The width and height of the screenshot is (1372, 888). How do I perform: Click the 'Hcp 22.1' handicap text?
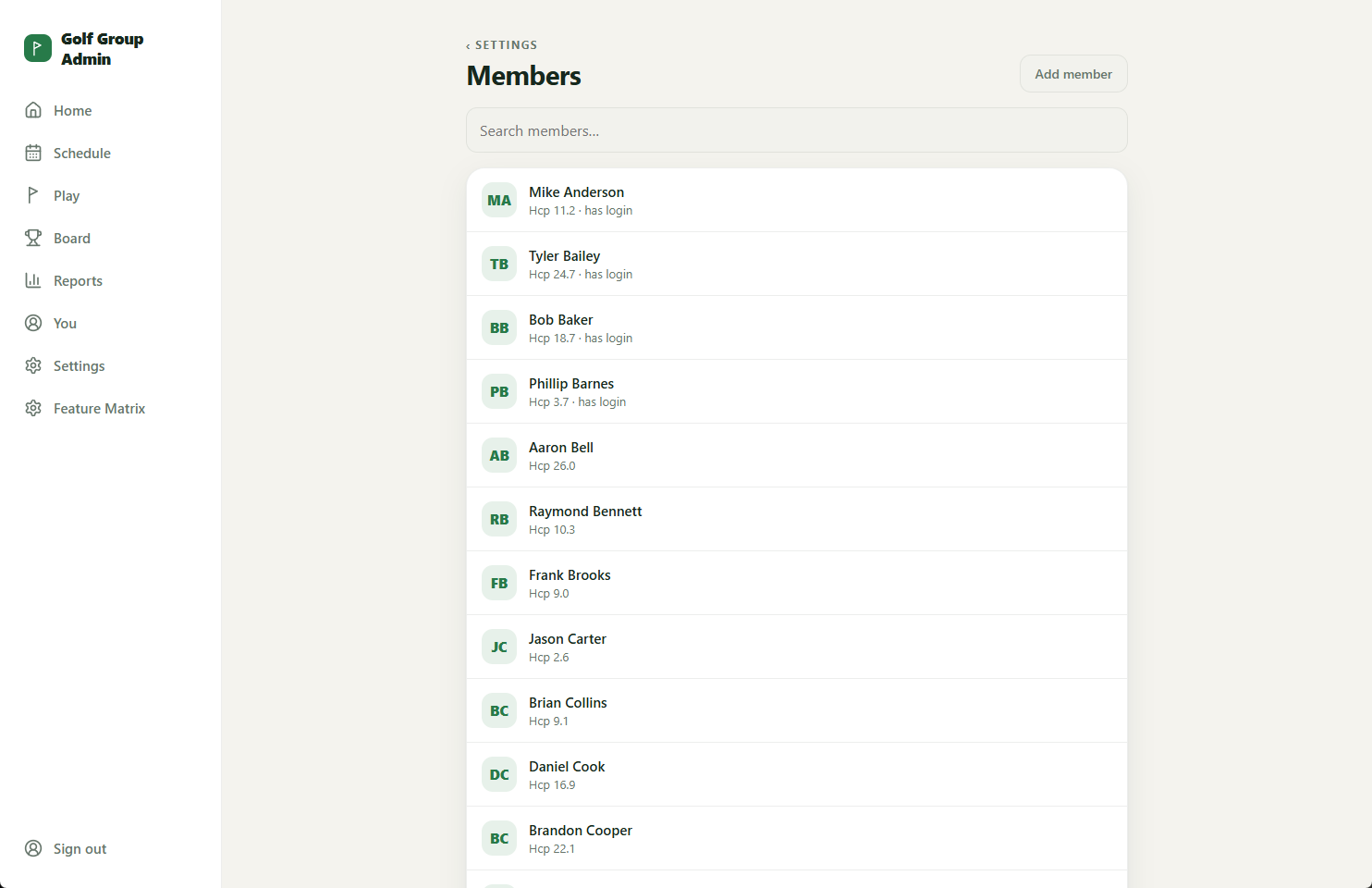coord(552,849)
